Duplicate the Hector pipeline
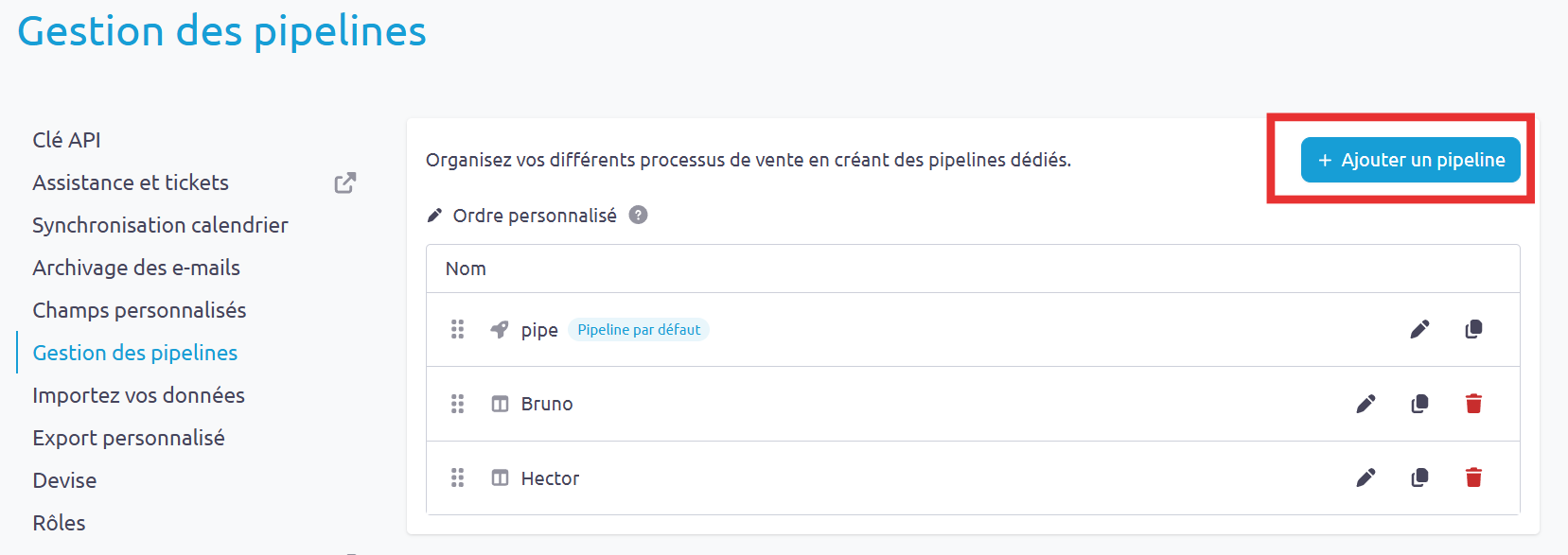This screenshot has width=1568, height=555. click(1419, 477)
